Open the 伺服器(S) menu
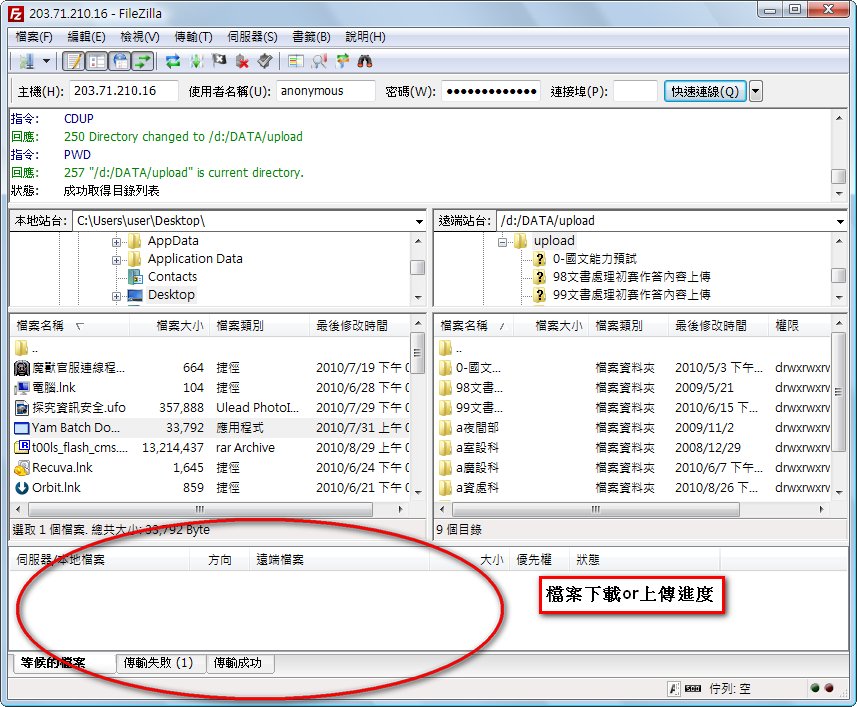 click(253, 37)
